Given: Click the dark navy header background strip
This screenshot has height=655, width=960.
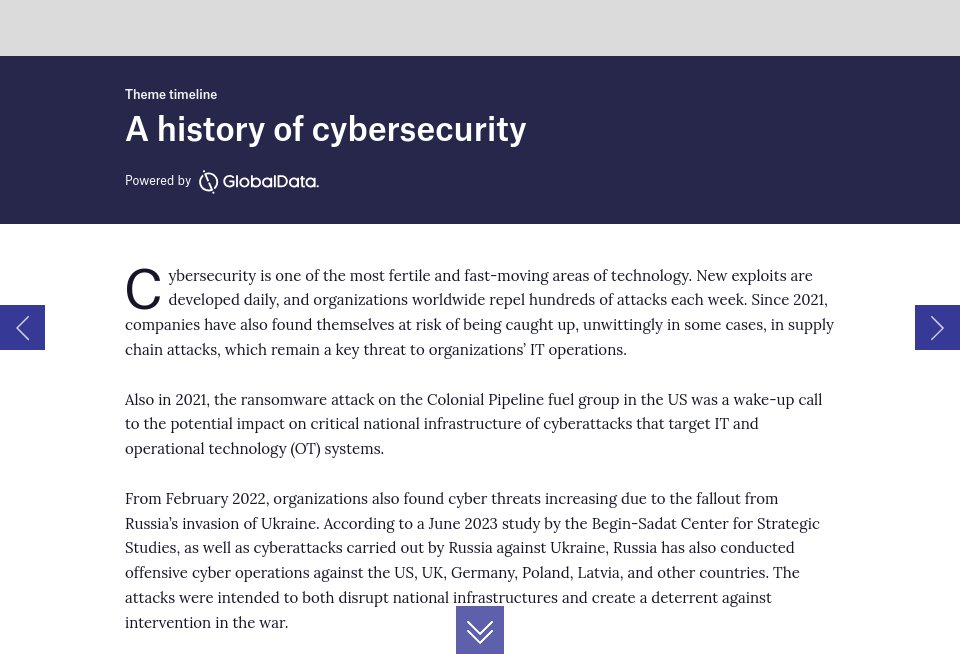Looking at the screenshot, I should (x=700, y=140).
